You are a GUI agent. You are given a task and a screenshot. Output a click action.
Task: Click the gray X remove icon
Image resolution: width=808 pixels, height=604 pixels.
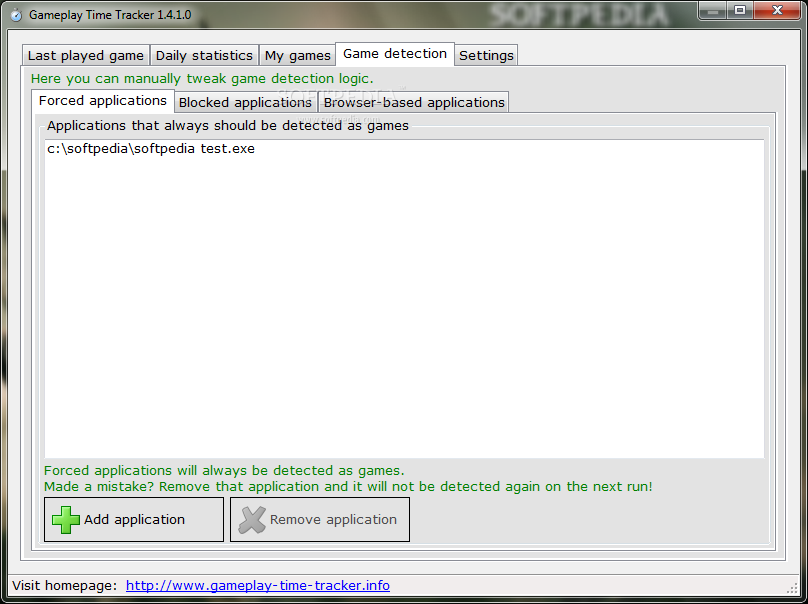pos(252,519)
